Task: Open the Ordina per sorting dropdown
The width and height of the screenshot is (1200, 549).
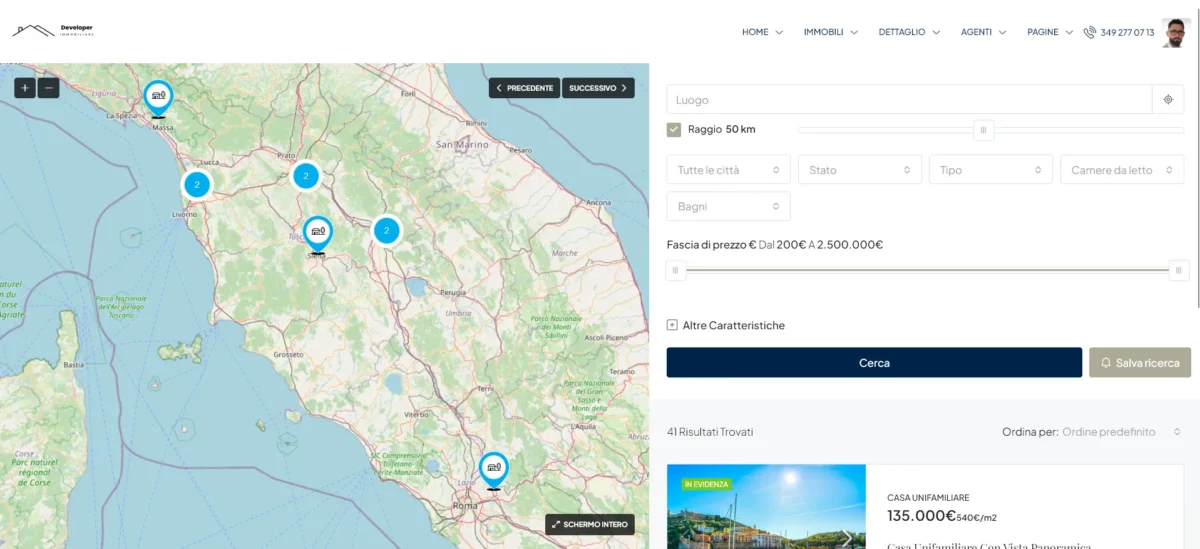Action: (x=1121, y=432)
